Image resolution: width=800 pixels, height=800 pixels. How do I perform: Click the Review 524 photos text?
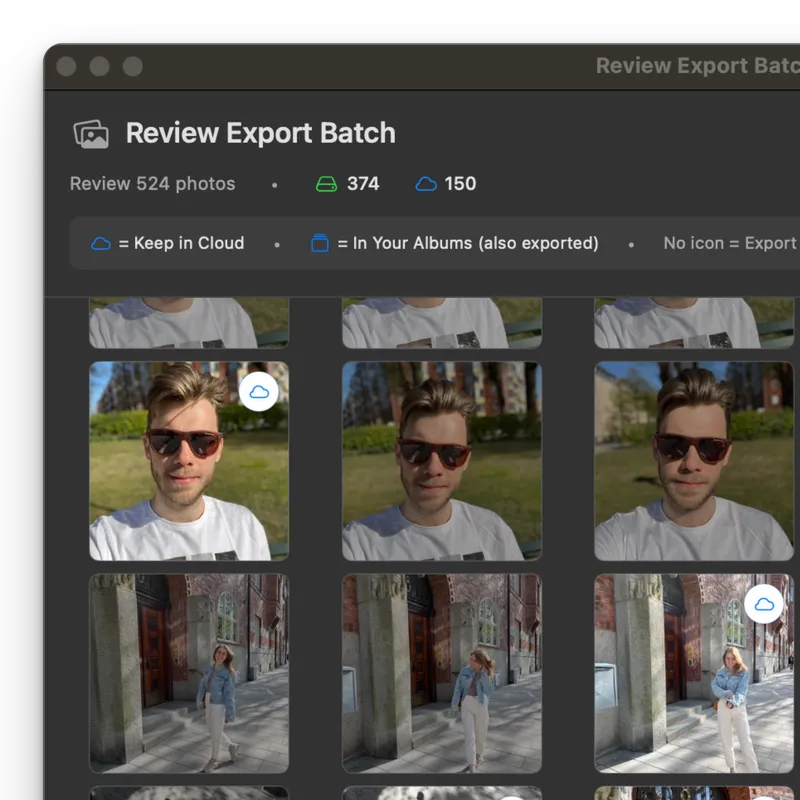pos(153,184)
